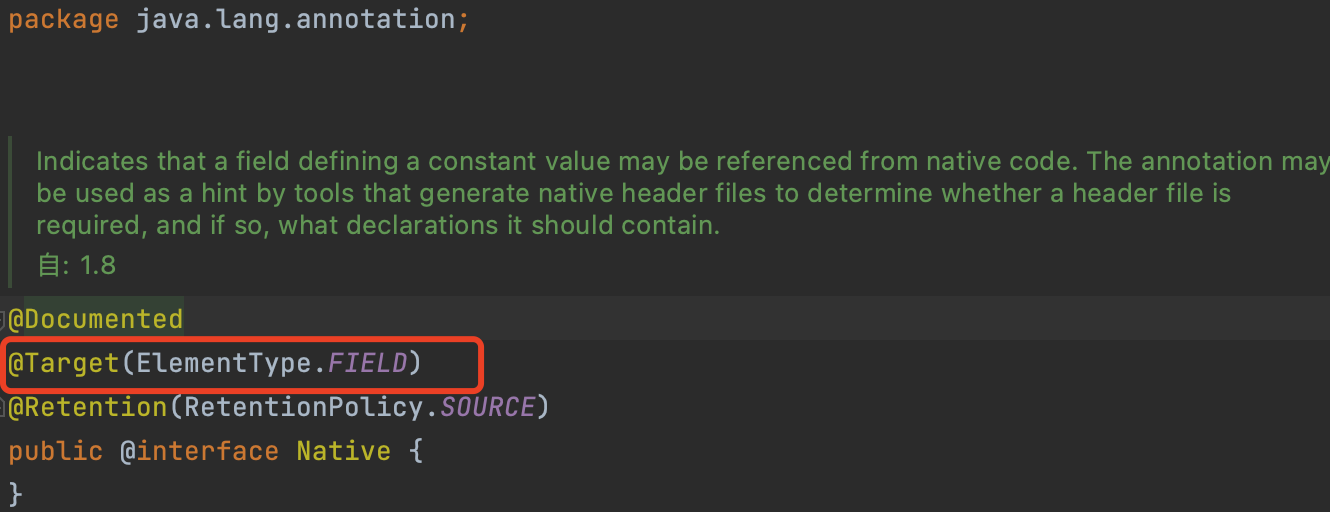Click the package keyword
The image size is (1330, 512).
pyautogui.click(x=64, y=20)
